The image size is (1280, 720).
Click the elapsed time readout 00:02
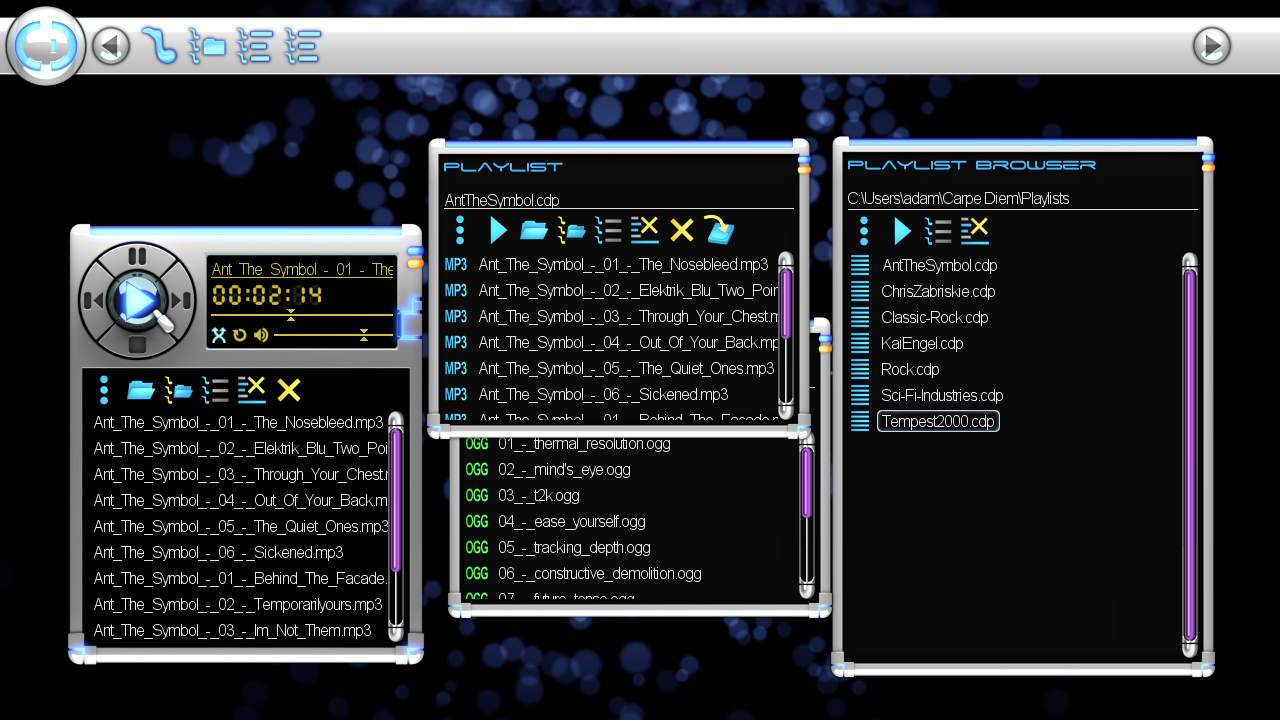(x=266, y=295)
